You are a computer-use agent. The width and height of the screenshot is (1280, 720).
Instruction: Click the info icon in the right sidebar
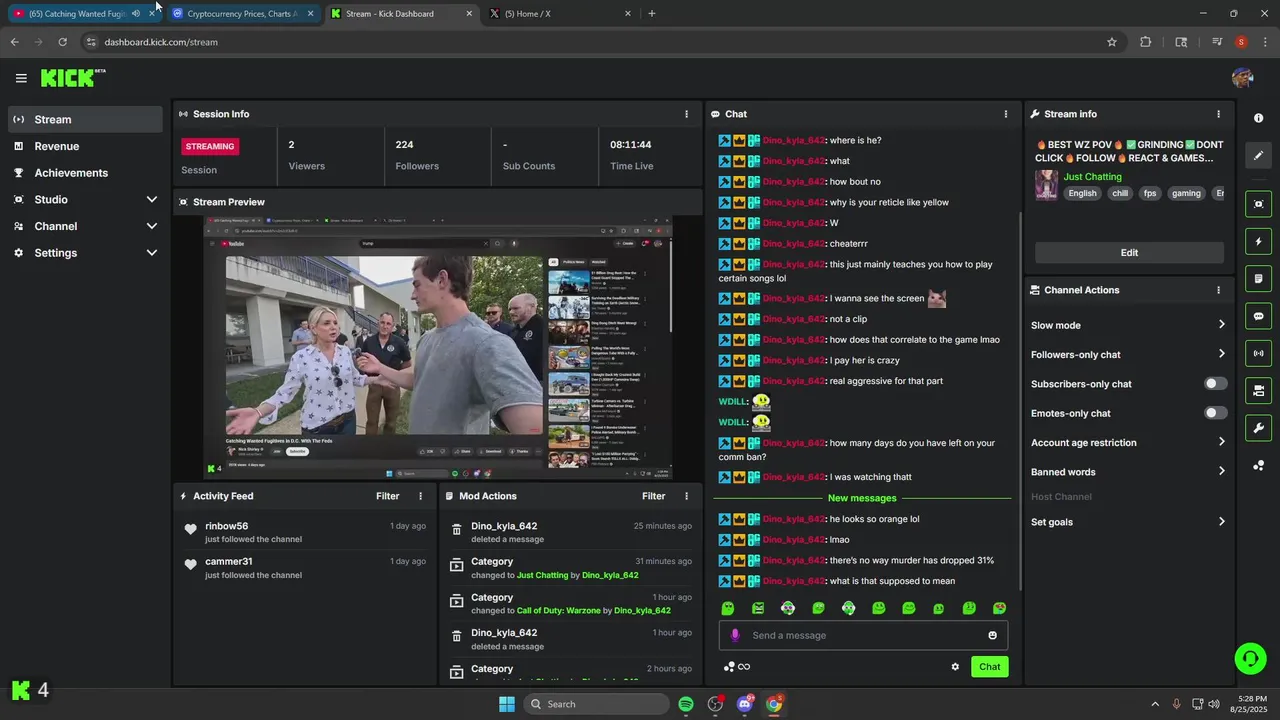coord(1258,118)
